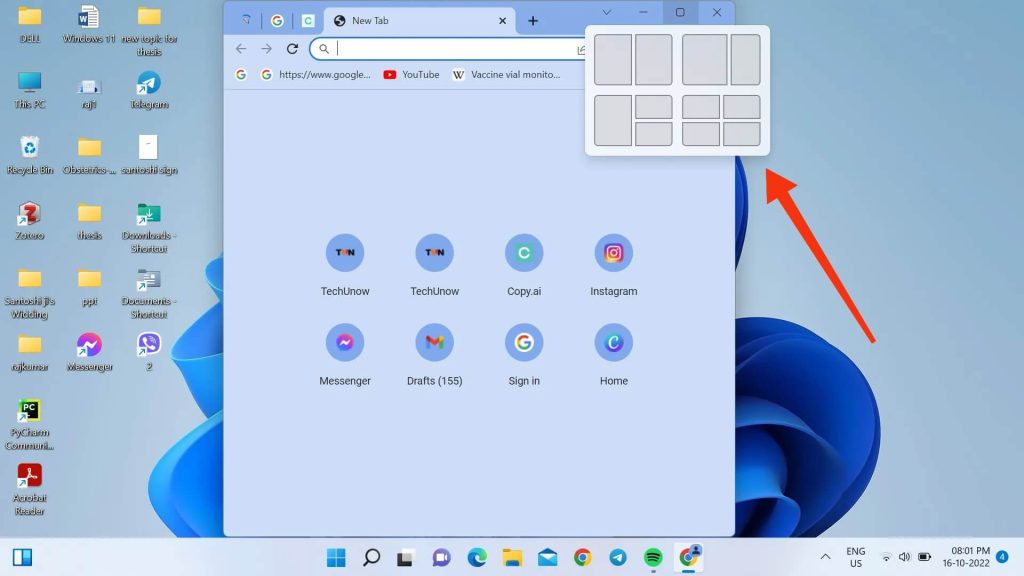This screenshot has height=576, width=1024.
Task: Select the Acrobat Reader desktop shortcut
Action: [x=29, y=490]
